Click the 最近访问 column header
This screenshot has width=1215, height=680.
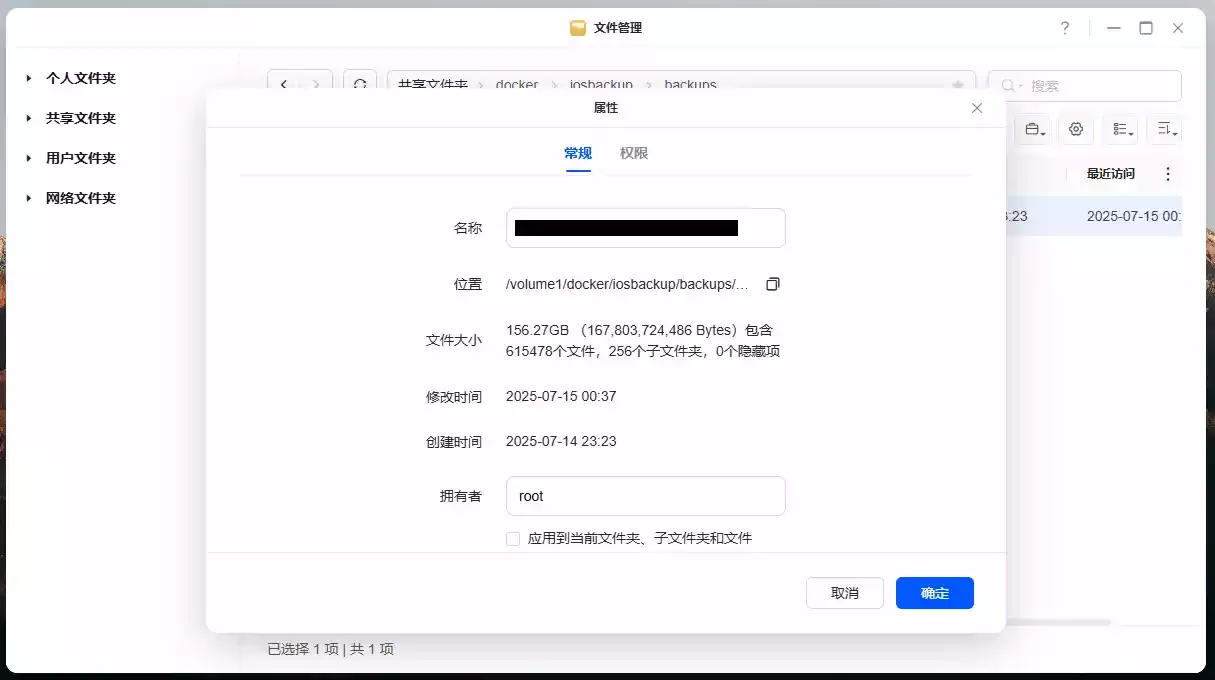(1111, 174)
